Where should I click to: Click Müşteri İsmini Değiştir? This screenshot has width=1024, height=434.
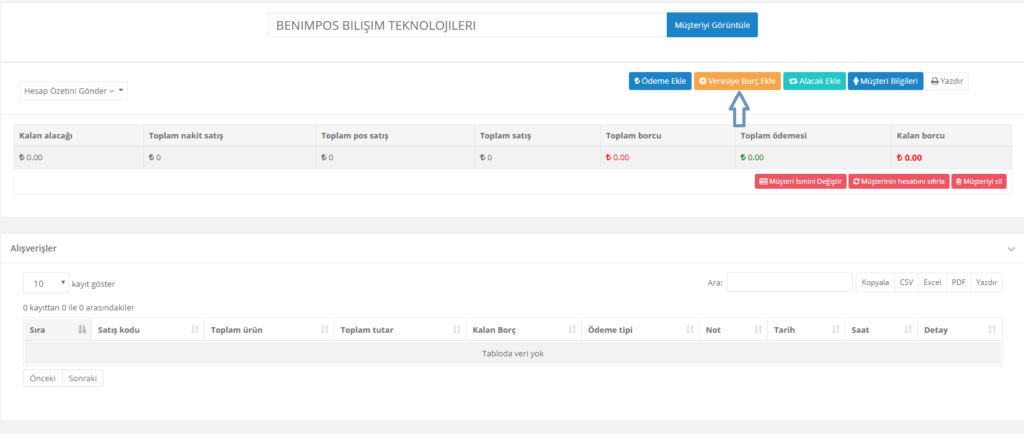pyautogui.click(x=800, y=181)
